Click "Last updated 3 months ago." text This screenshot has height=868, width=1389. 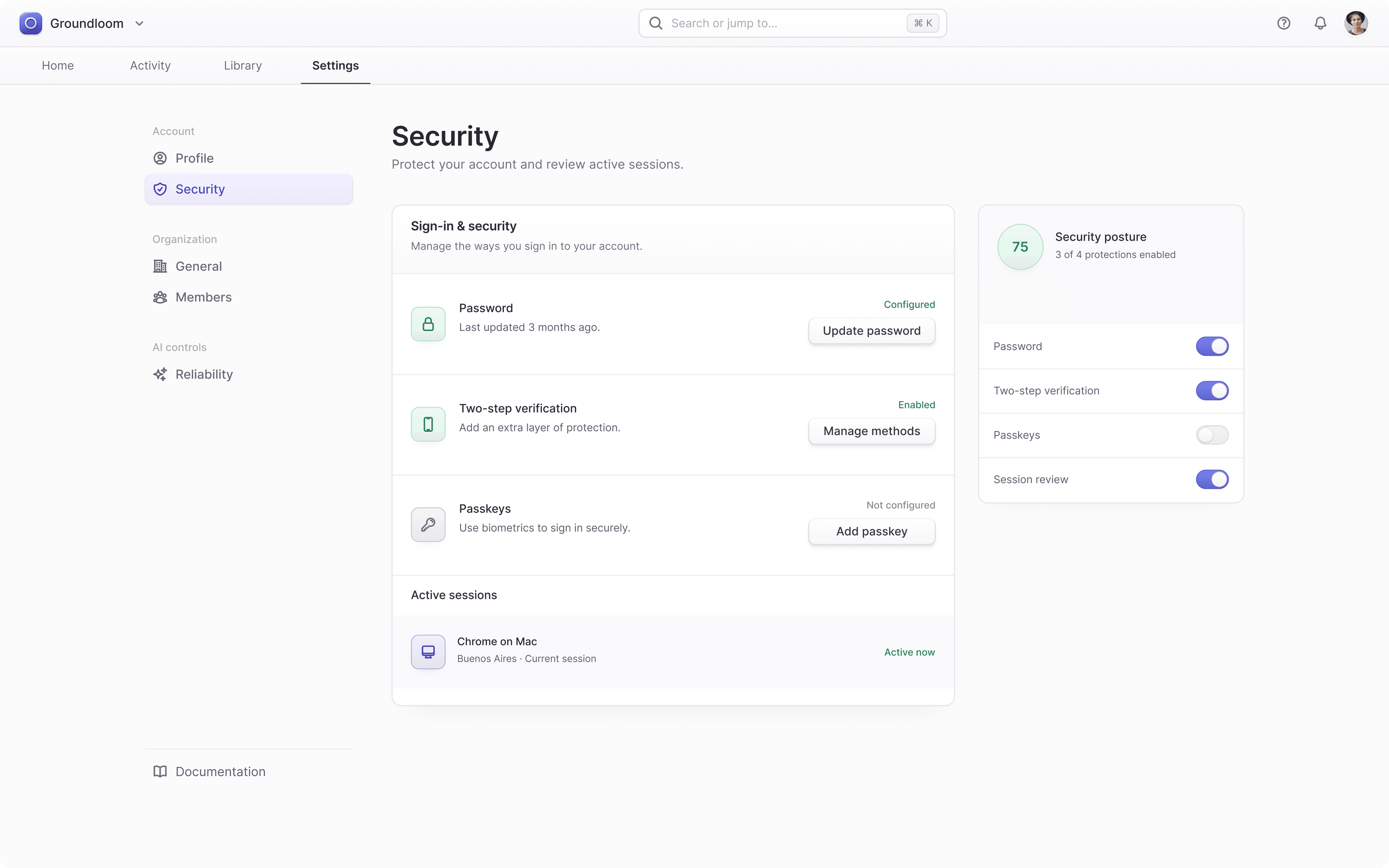click(529, 327)
